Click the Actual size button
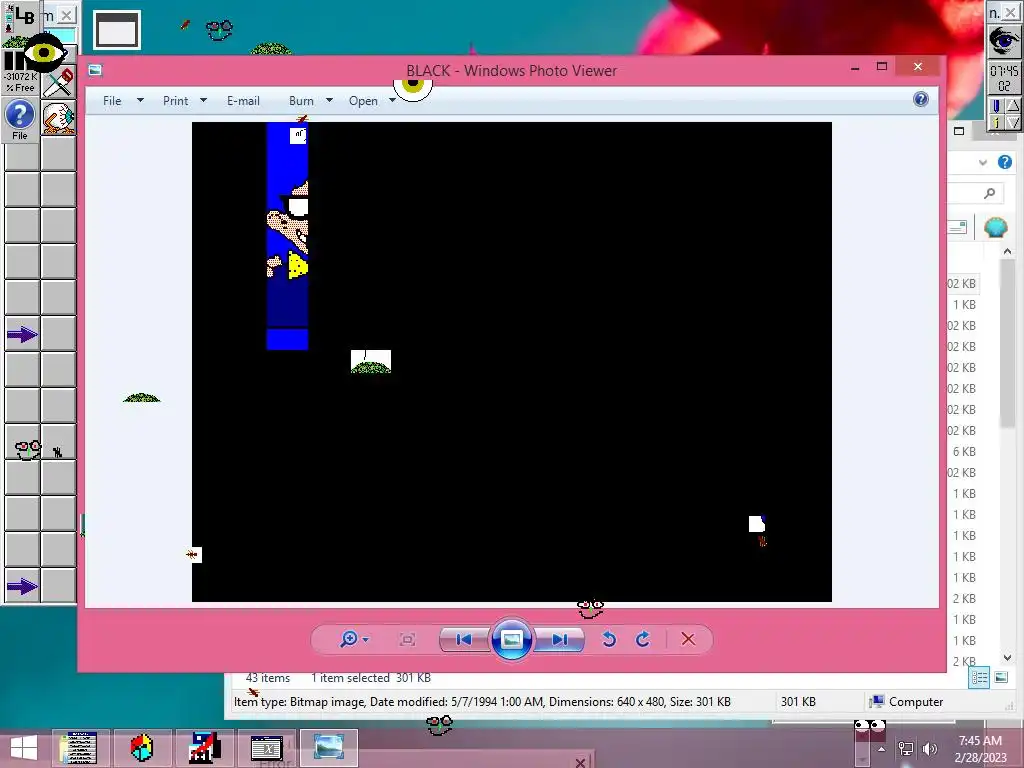1024x768 pixels. point(407,639)
